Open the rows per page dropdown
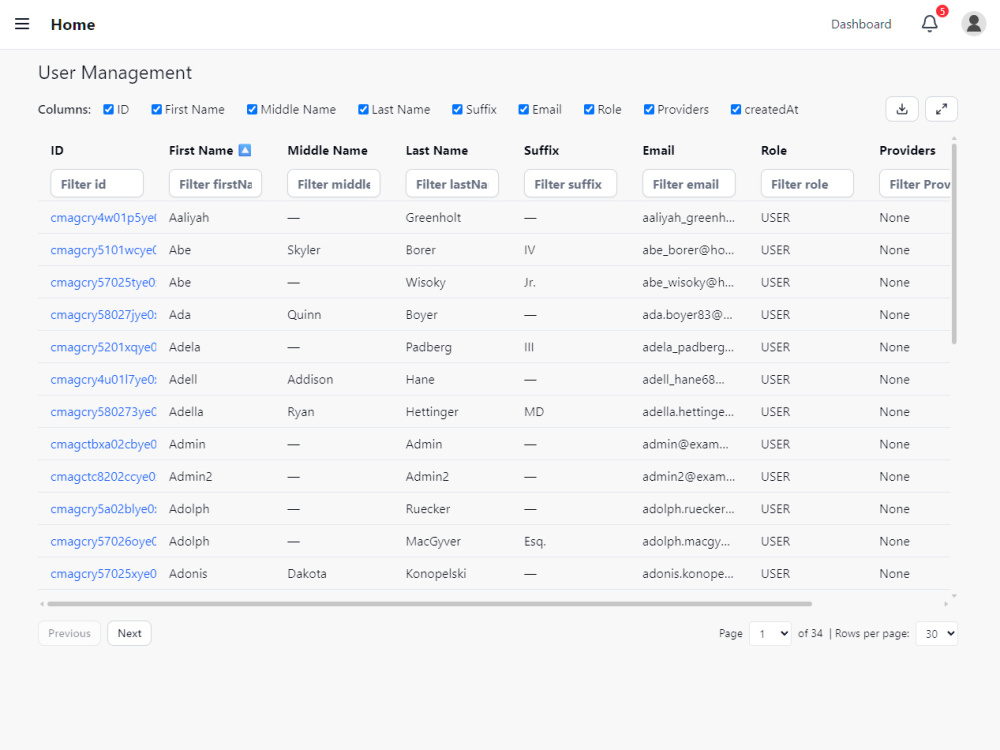 (x=937, y=633)
